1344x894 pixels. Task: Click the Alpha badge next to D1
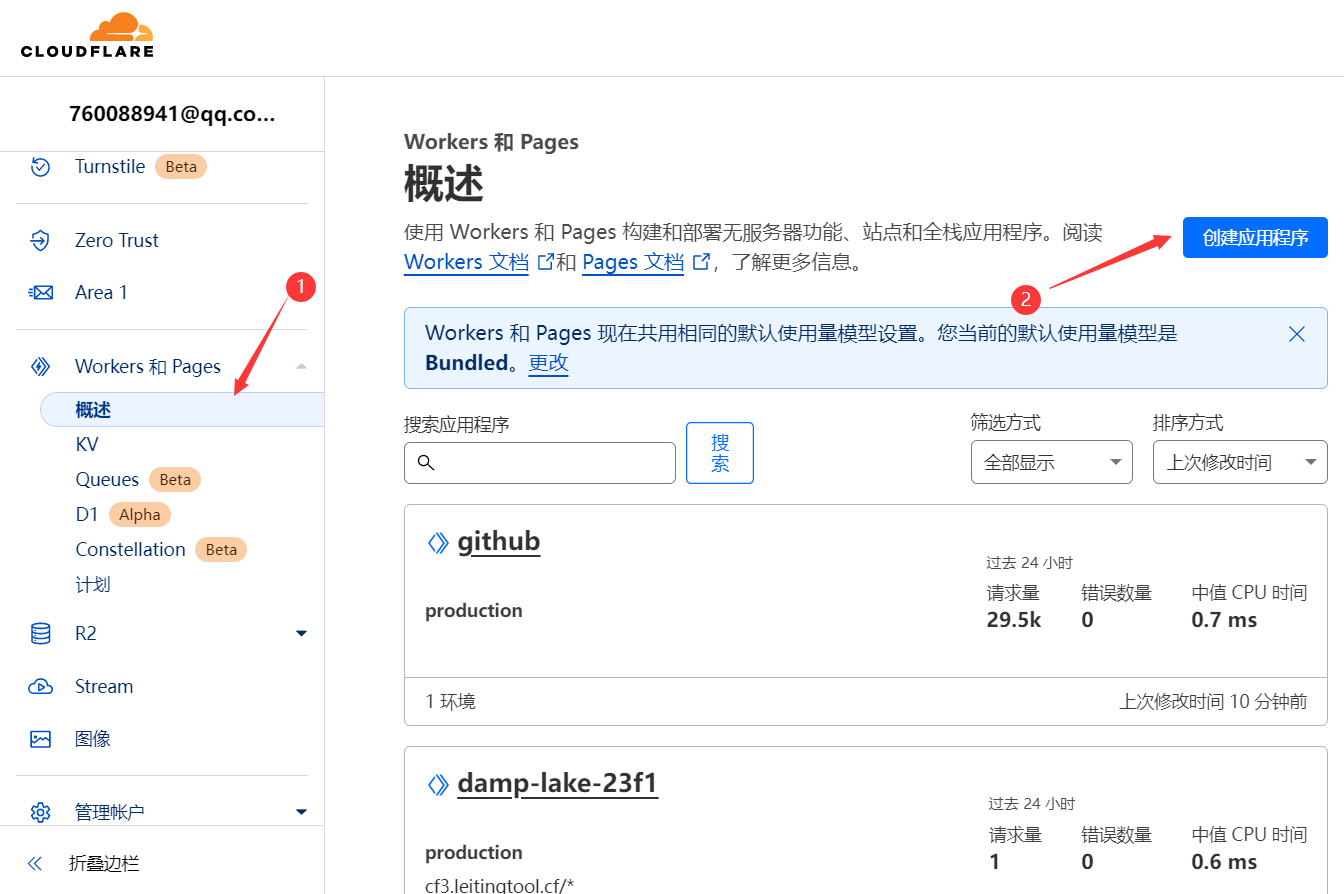[x=140, y=514]
